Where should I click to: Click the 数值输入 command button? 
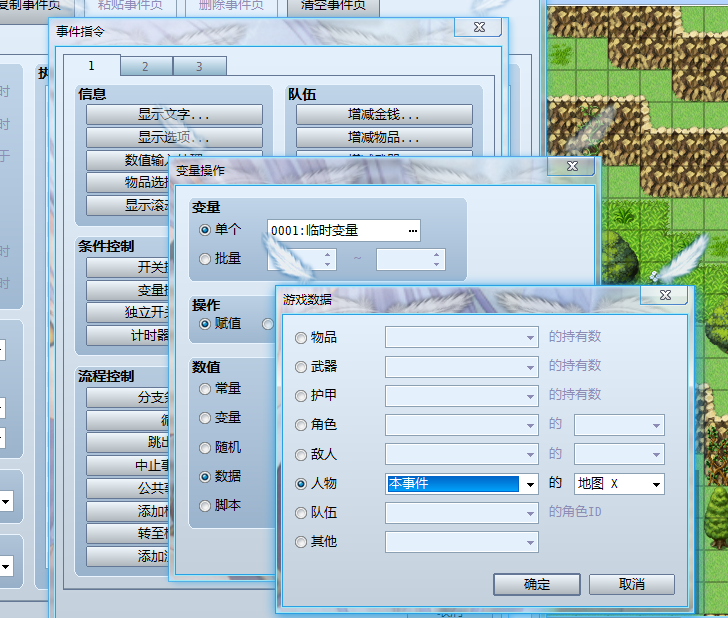[x=128, y=160]
